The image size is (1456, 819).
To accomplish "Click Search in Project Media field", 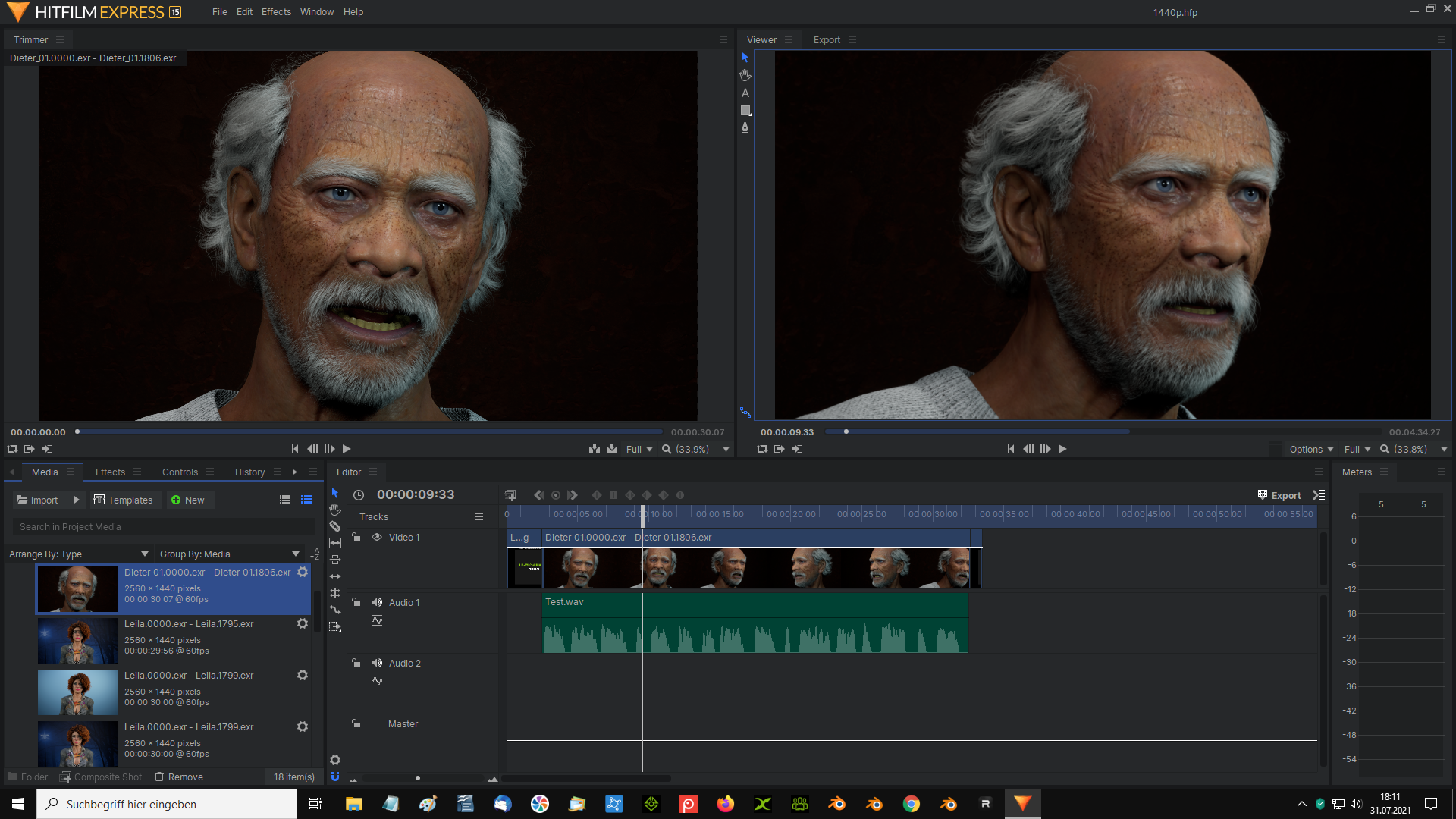I will coord(163,526).
